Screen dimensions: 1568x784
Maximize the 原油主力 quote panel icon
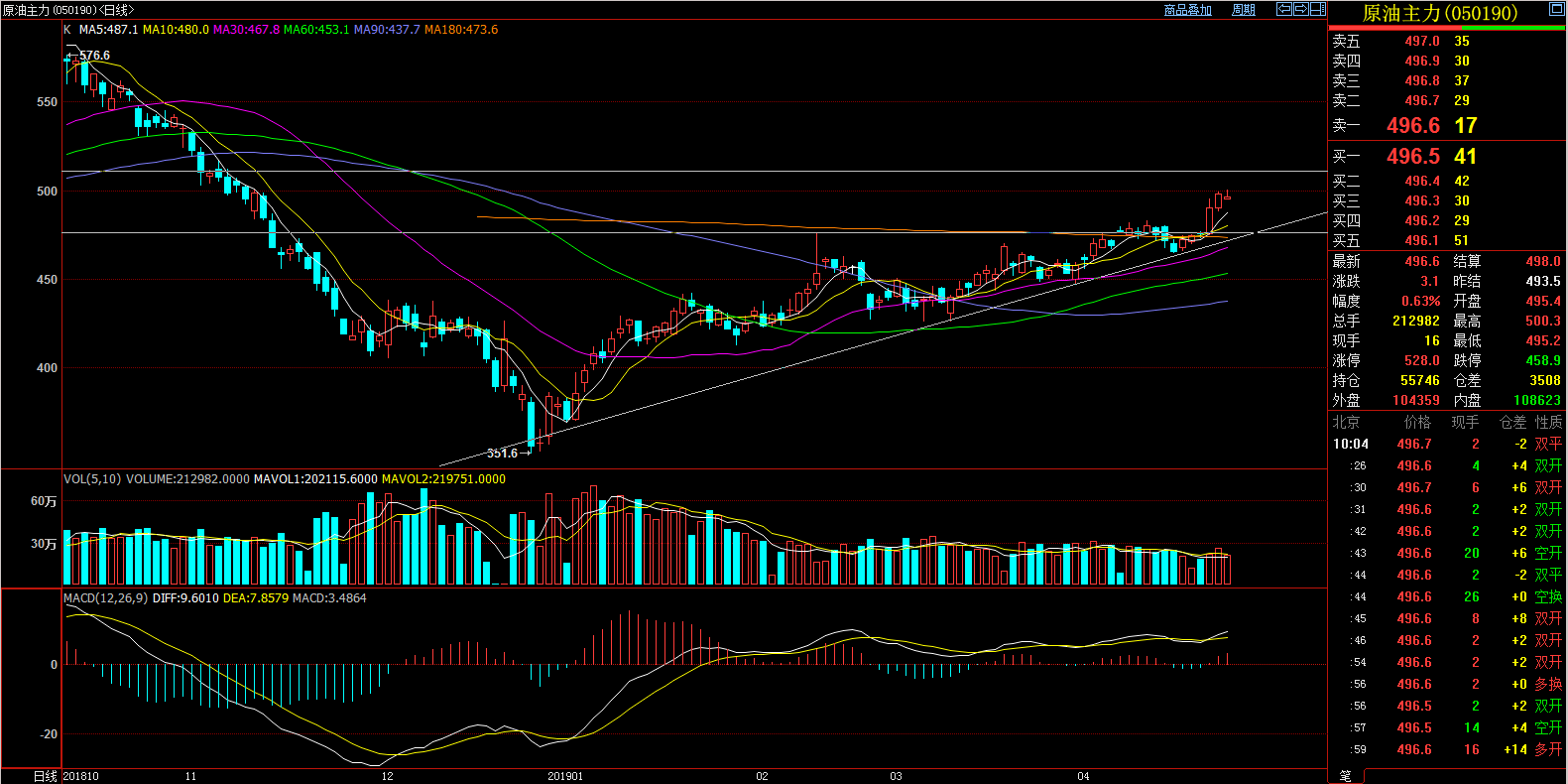tap(1556, 9)
